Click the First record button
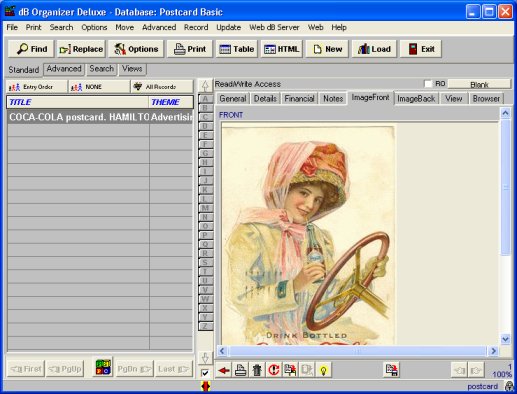Screen dimensions: 517x394 tap(26, 369)
